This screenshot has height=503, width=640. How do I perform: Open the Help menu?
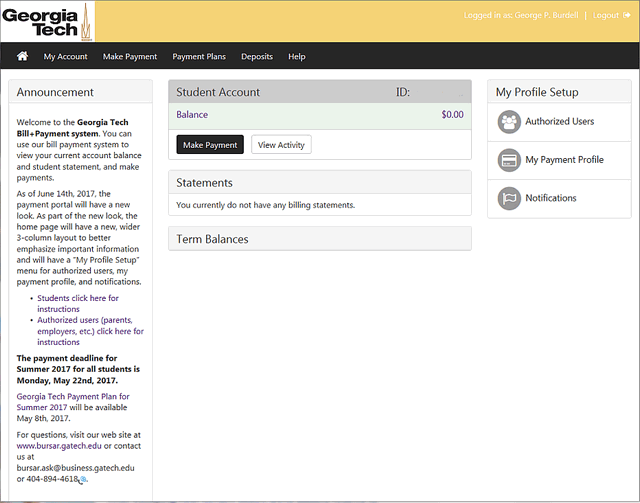click(297, 56)
